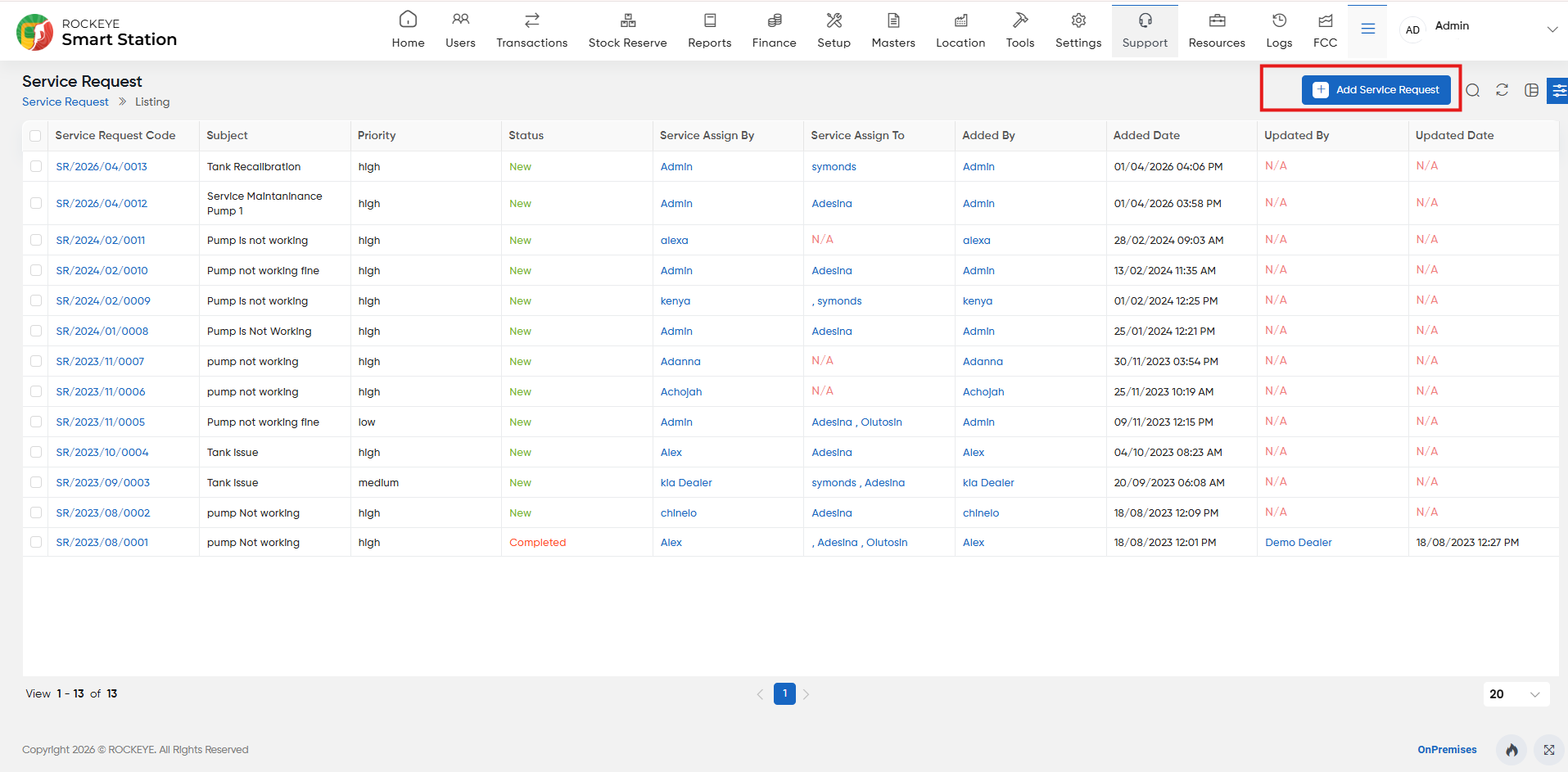Sort by Added Date column header
The height and width of the screenshot is (772, 1568).
click(x=1146, y=136)
